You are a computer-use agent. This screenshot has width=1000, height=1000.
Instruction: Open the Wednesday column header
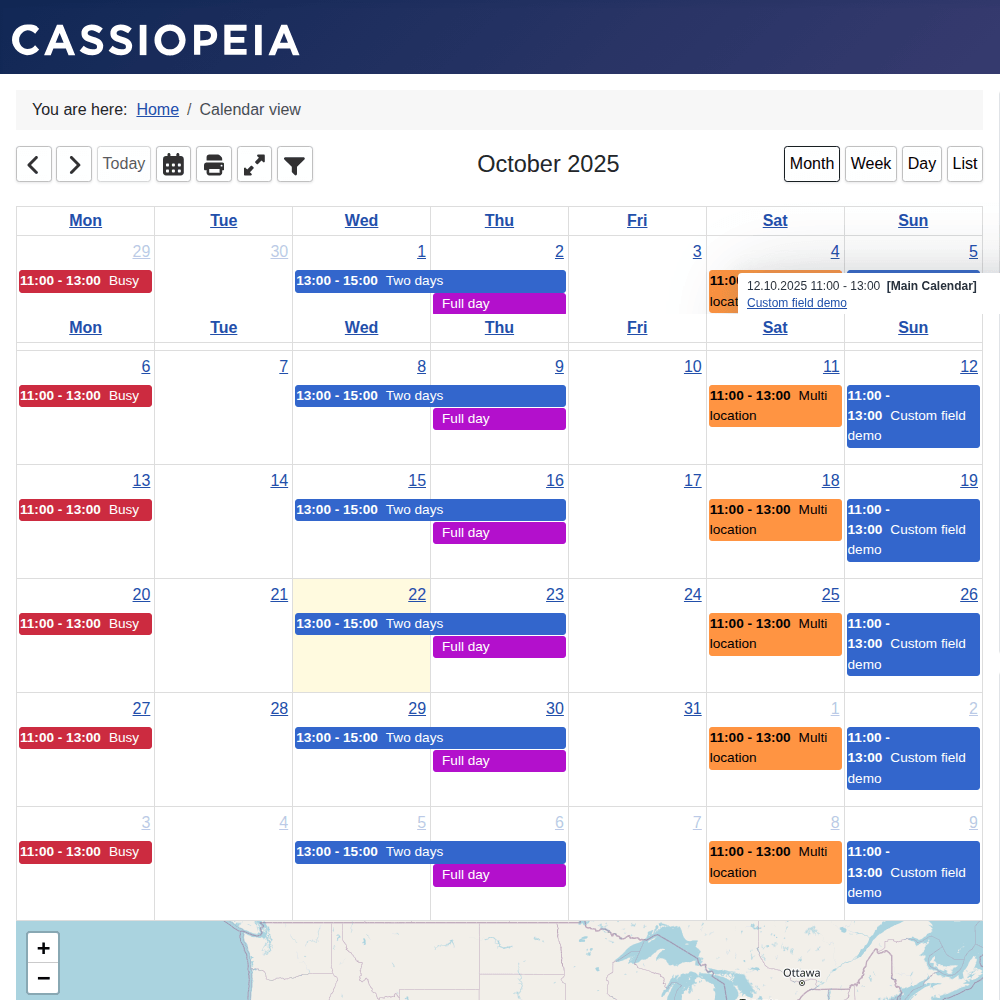tap(361, 220)
